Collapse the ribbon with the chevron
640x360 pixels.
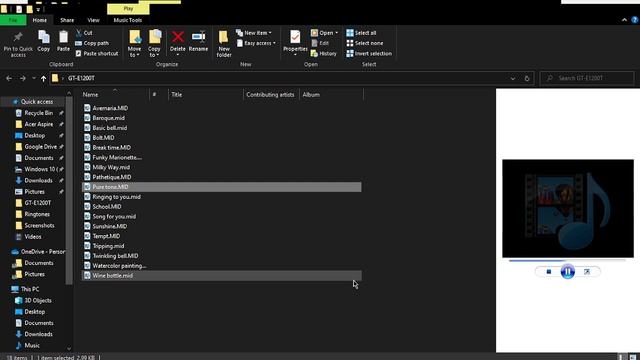point(624,20)
